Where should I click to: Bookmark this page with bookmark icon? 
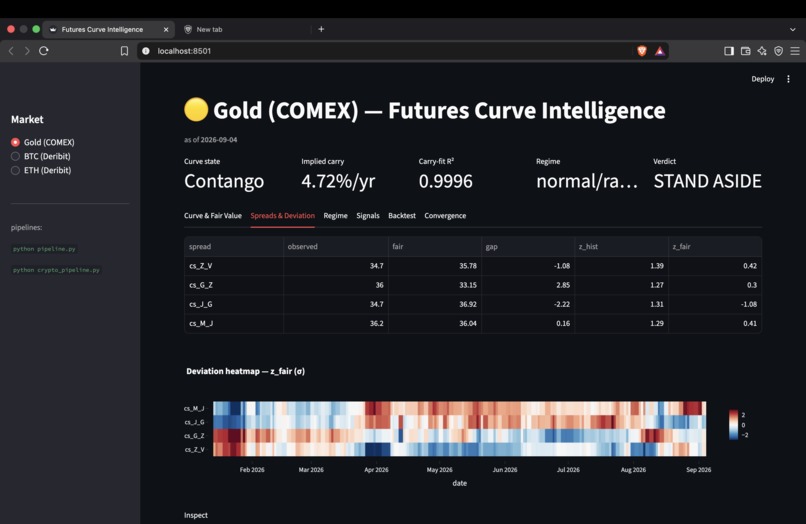click(124, 51)
